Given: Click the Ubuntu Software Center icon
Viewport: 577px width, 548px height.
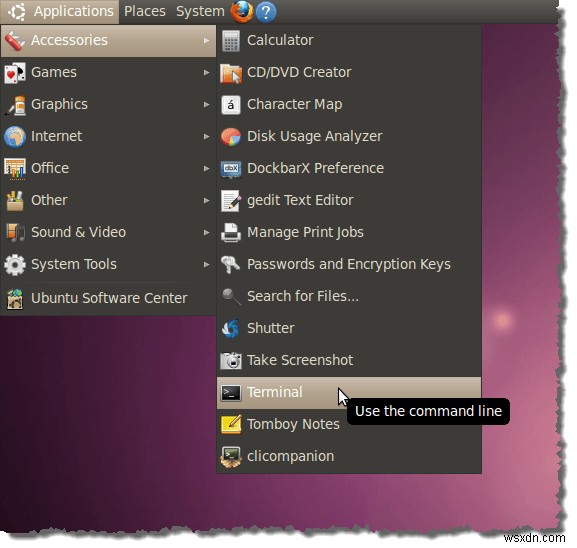Looking at the screenshot, I should [15, 299].
